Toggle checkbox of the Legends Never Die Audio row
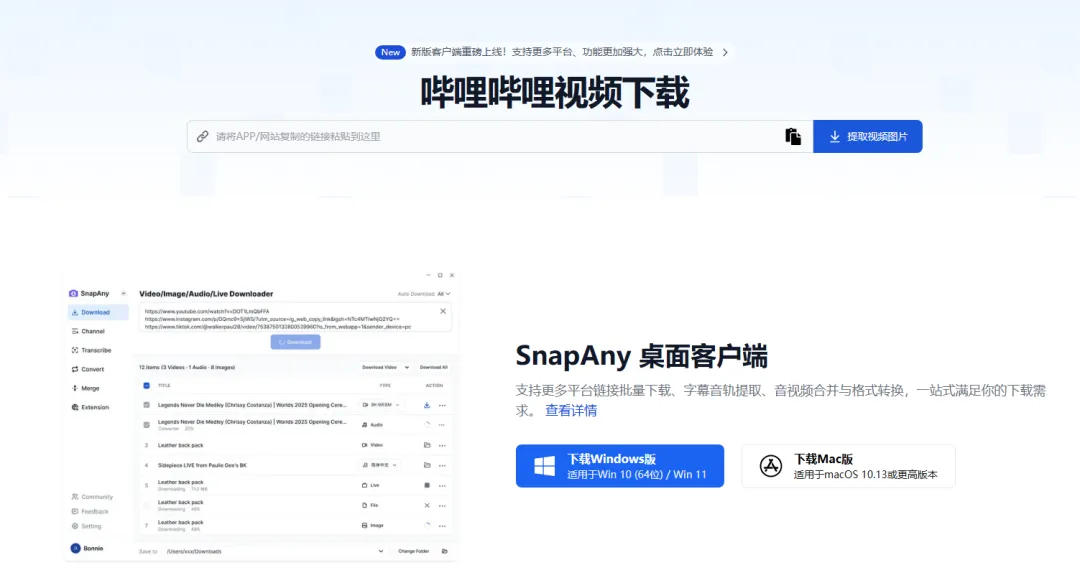 click(146, 425)
